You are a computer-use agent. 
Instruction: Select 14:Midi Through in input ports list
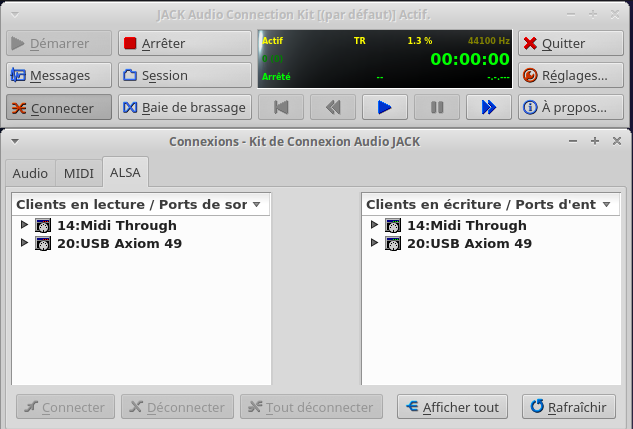[466, 225]
